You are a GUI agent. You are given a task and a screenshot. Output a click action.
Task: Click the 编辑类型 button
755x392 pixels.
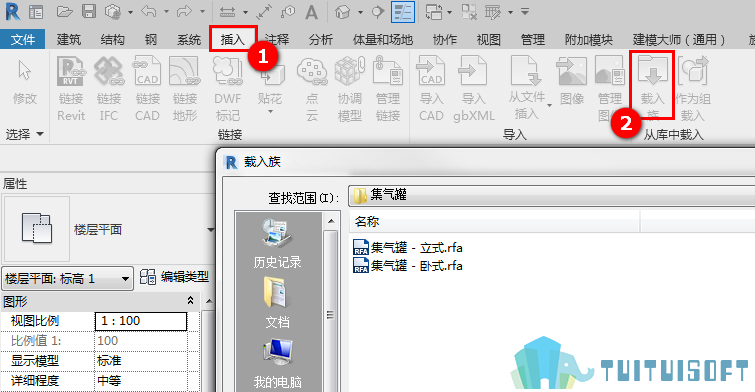pyautogui.click(x=174, y=277)
